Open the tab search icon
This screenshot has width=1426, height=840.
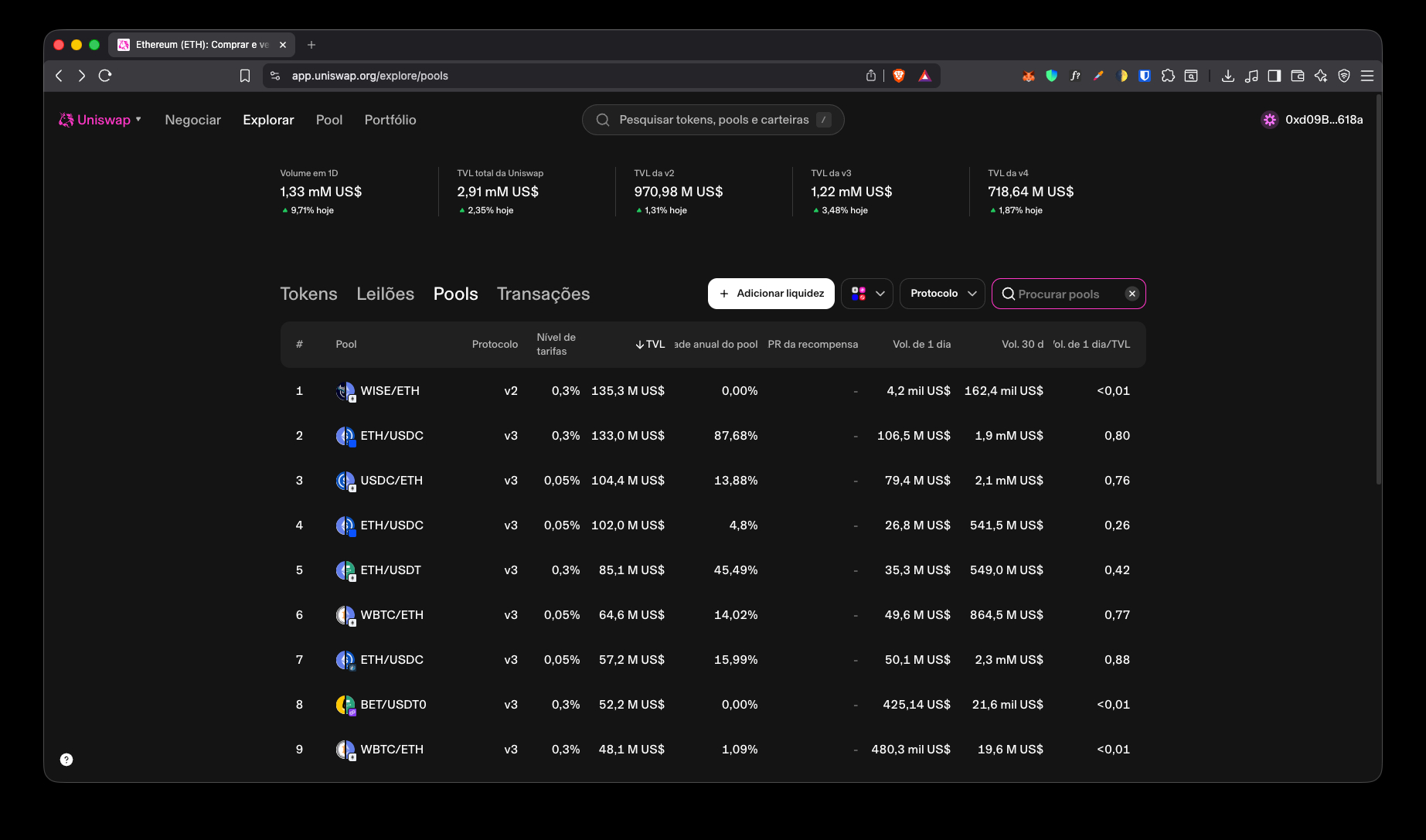1191,76
